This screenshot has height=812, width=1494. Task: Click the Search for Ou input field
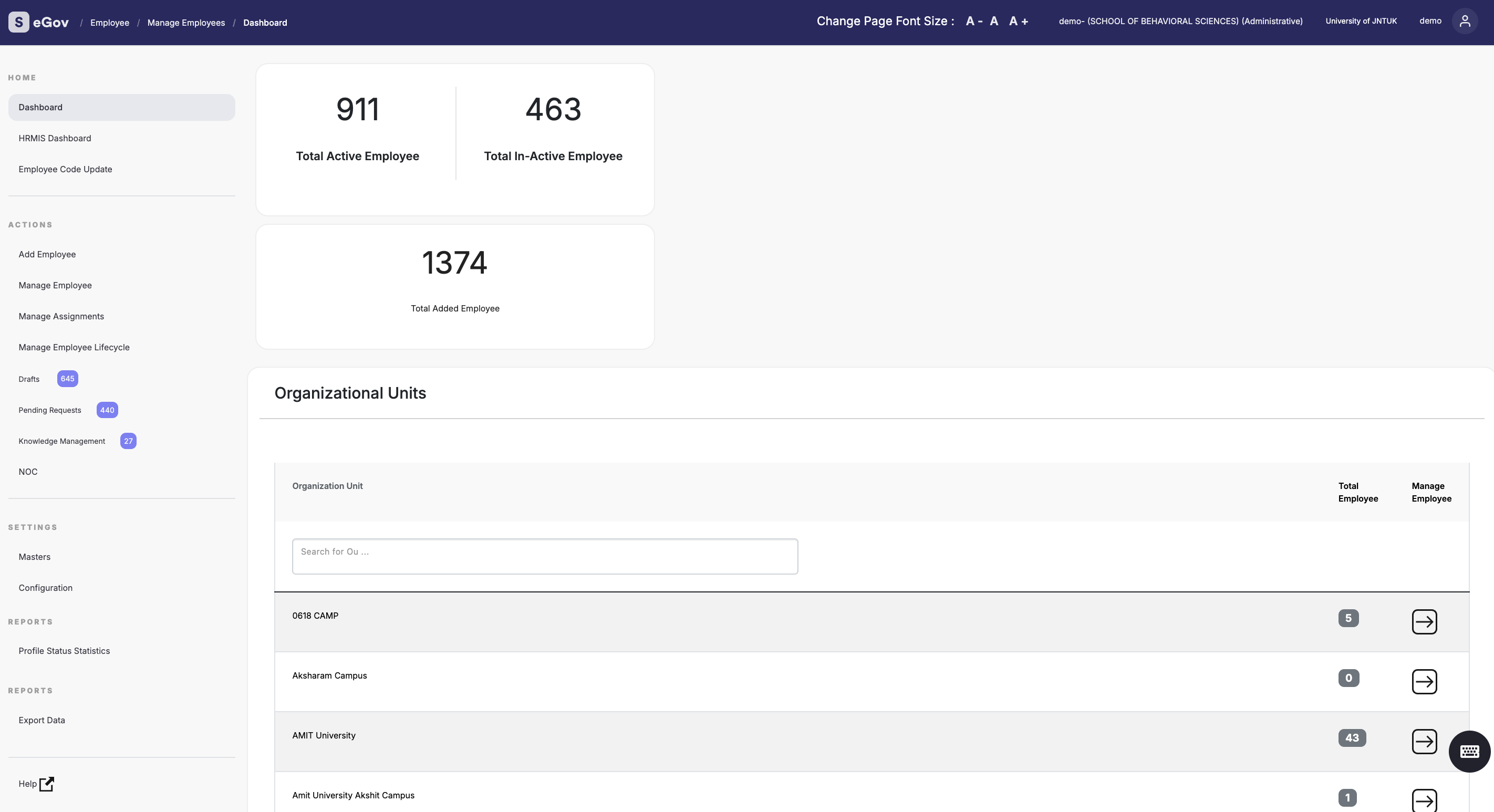click(545, 556)
